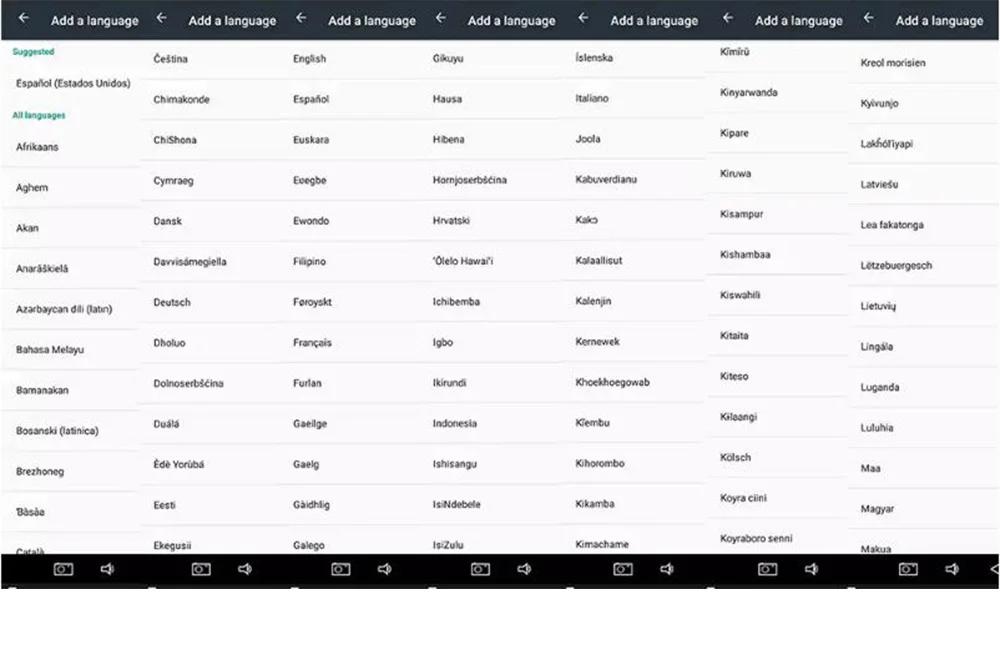Image resolution: width=1000 pixels, height=659 pixels.
Task: Choose Bahasa Melayu
Action: pyautogui.click(x=70, y=350)
